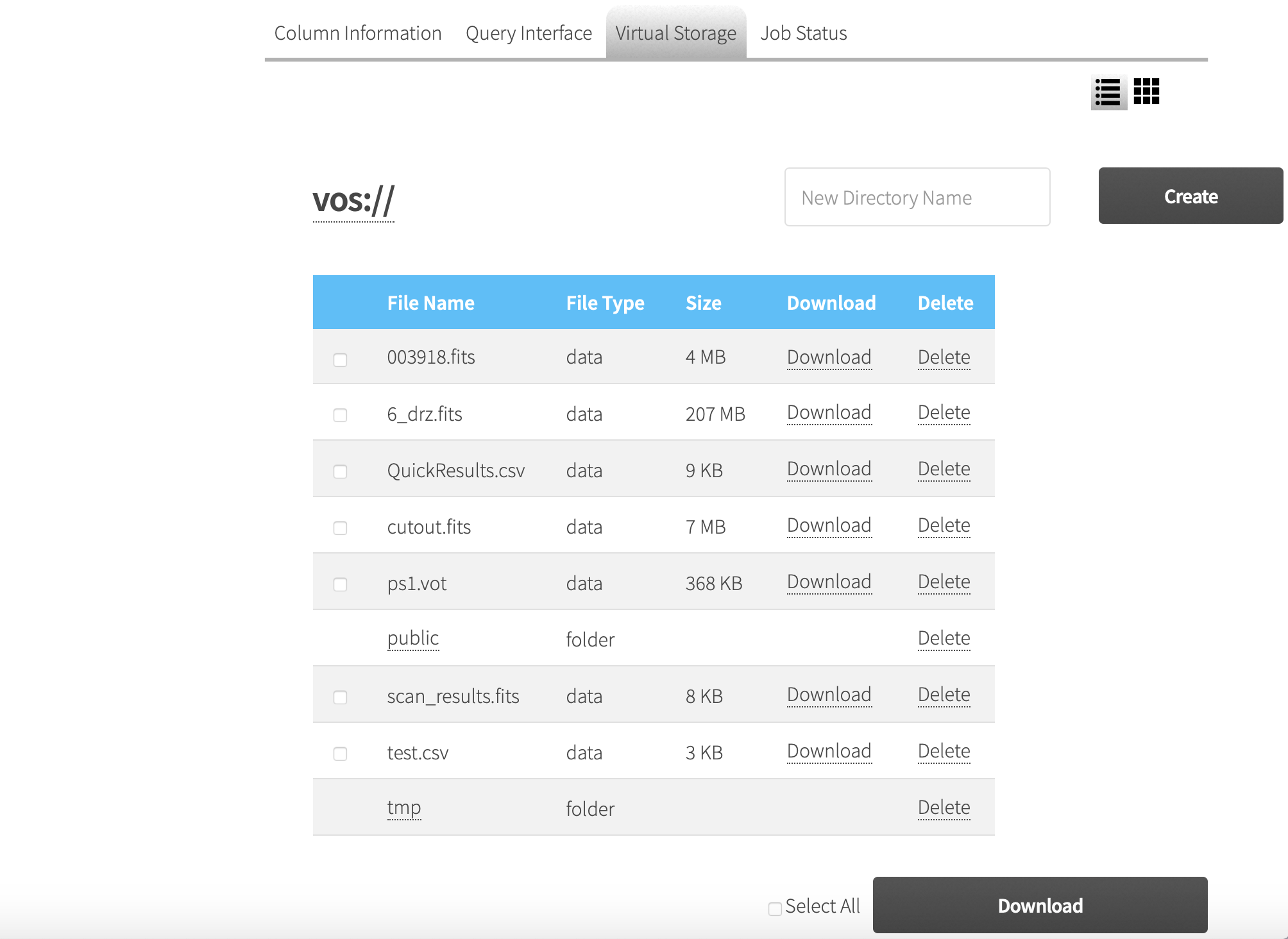
Task: Switch to list view icon
Action: (x=1108, y=92)
